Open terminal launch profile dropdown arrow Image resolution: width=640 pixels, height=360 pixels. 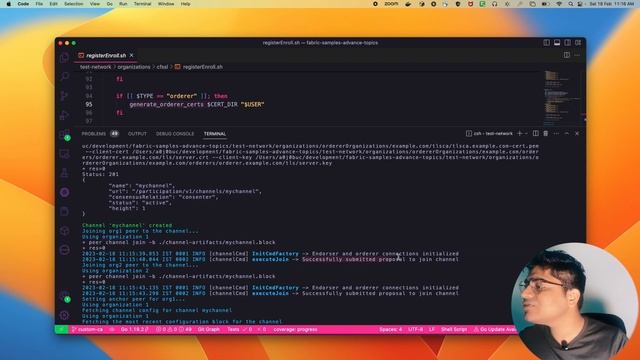click(x=526, y=133)
